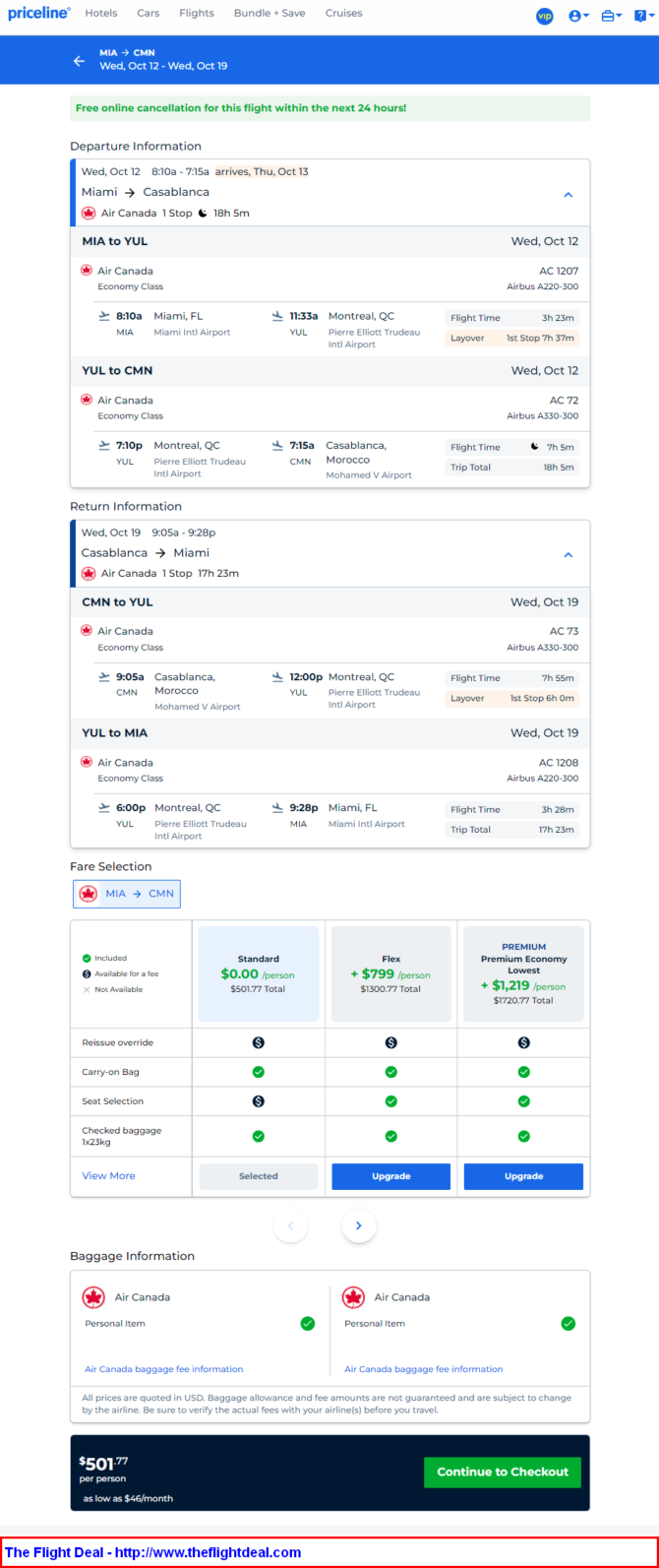Screen dimensions: 659x1568
Task: Click landing icon next to 9:28p Miami
Action: 278,807
